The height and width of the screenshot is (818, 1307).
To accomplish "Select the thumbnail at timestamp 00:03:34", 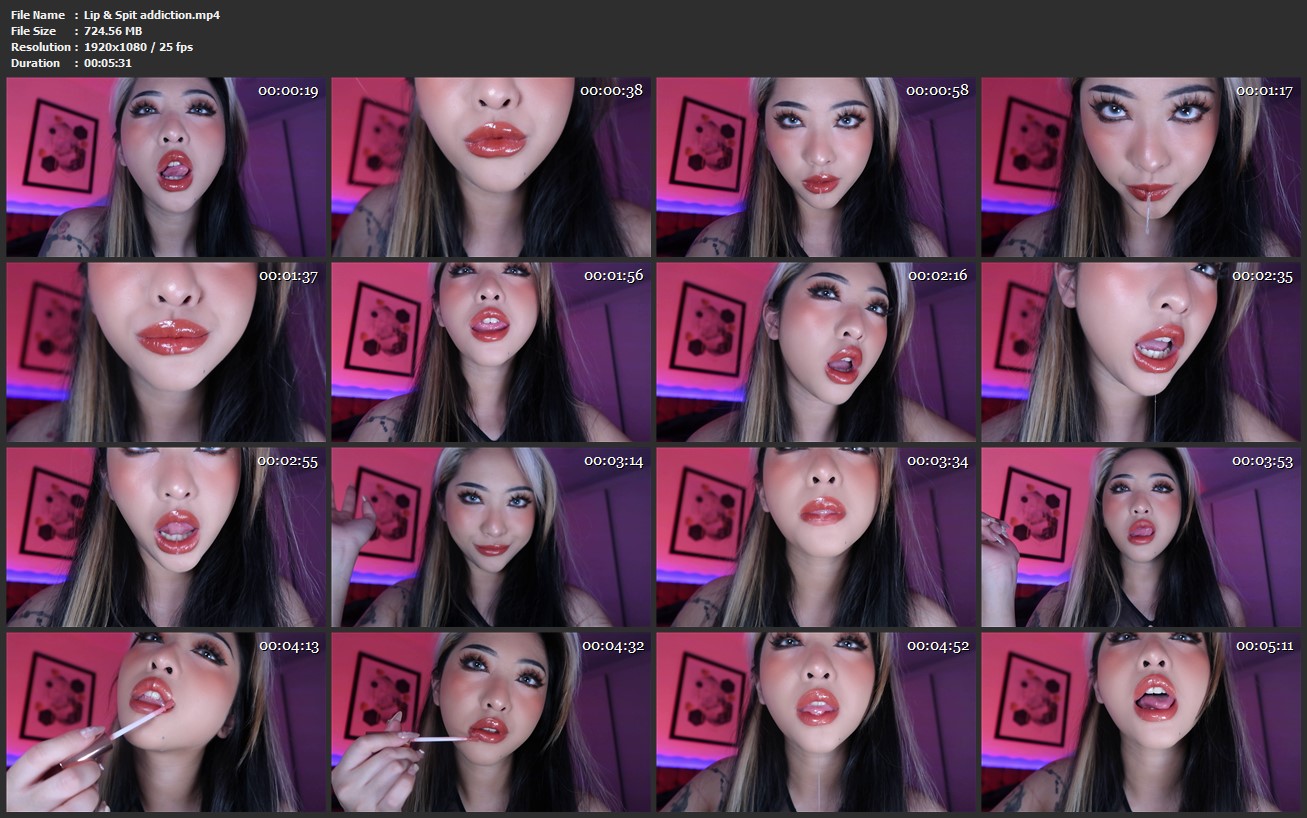I will click(816, 537).
